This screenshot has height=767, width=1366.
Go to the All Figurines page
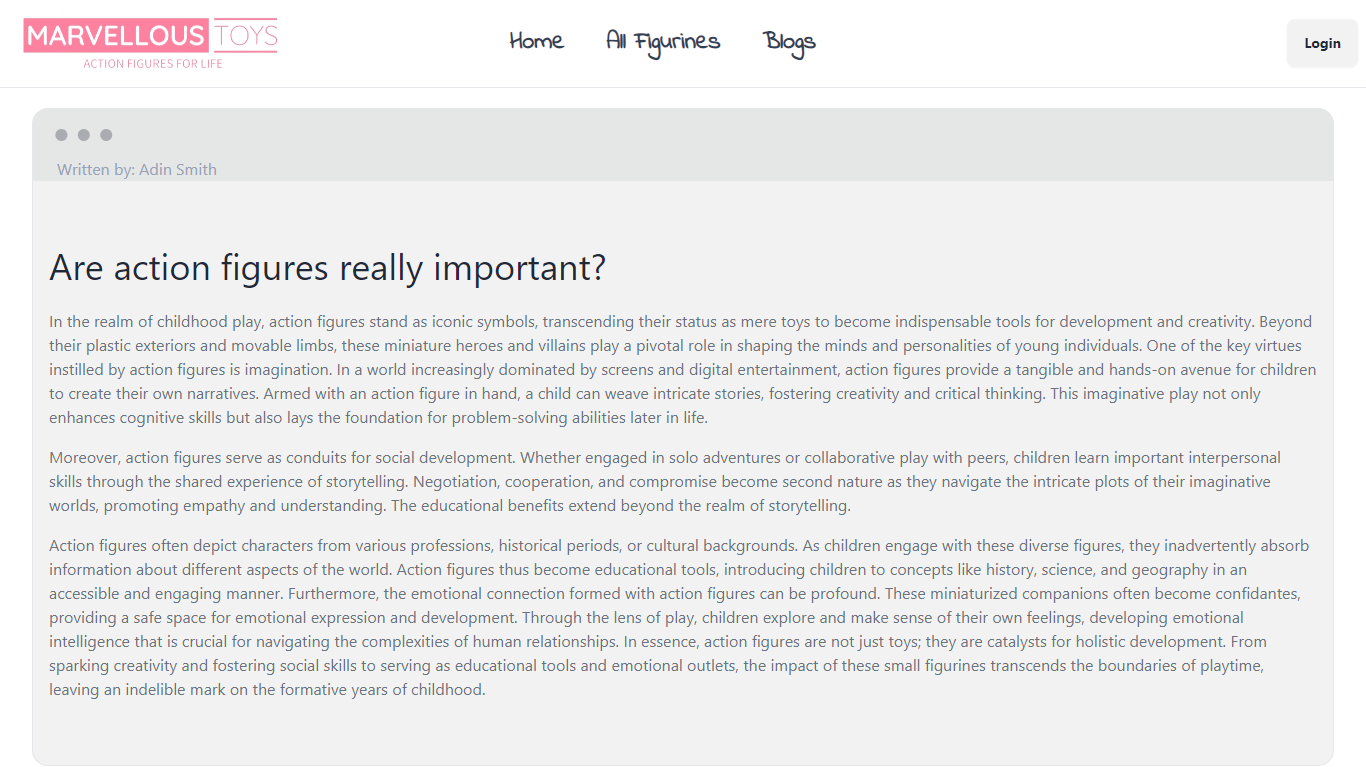pyautogui.click(x=663, y=42)
